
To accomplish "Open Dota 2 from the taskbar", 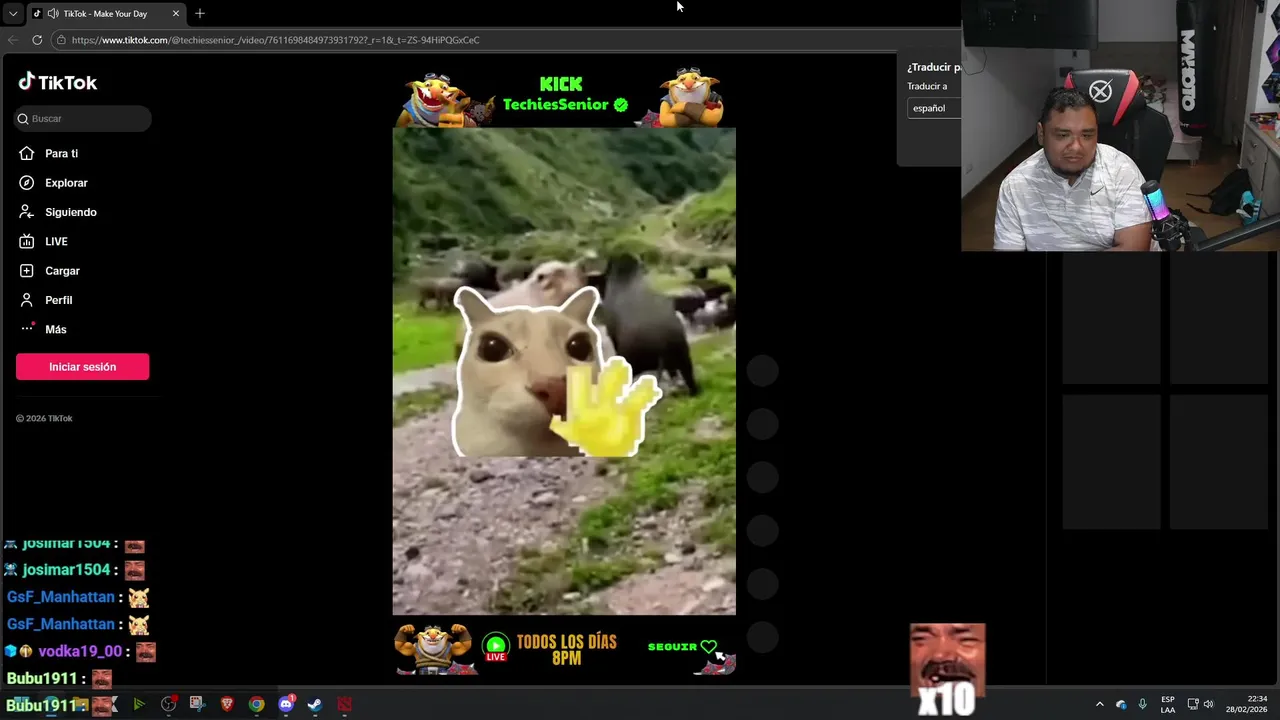I will (344, 704).
